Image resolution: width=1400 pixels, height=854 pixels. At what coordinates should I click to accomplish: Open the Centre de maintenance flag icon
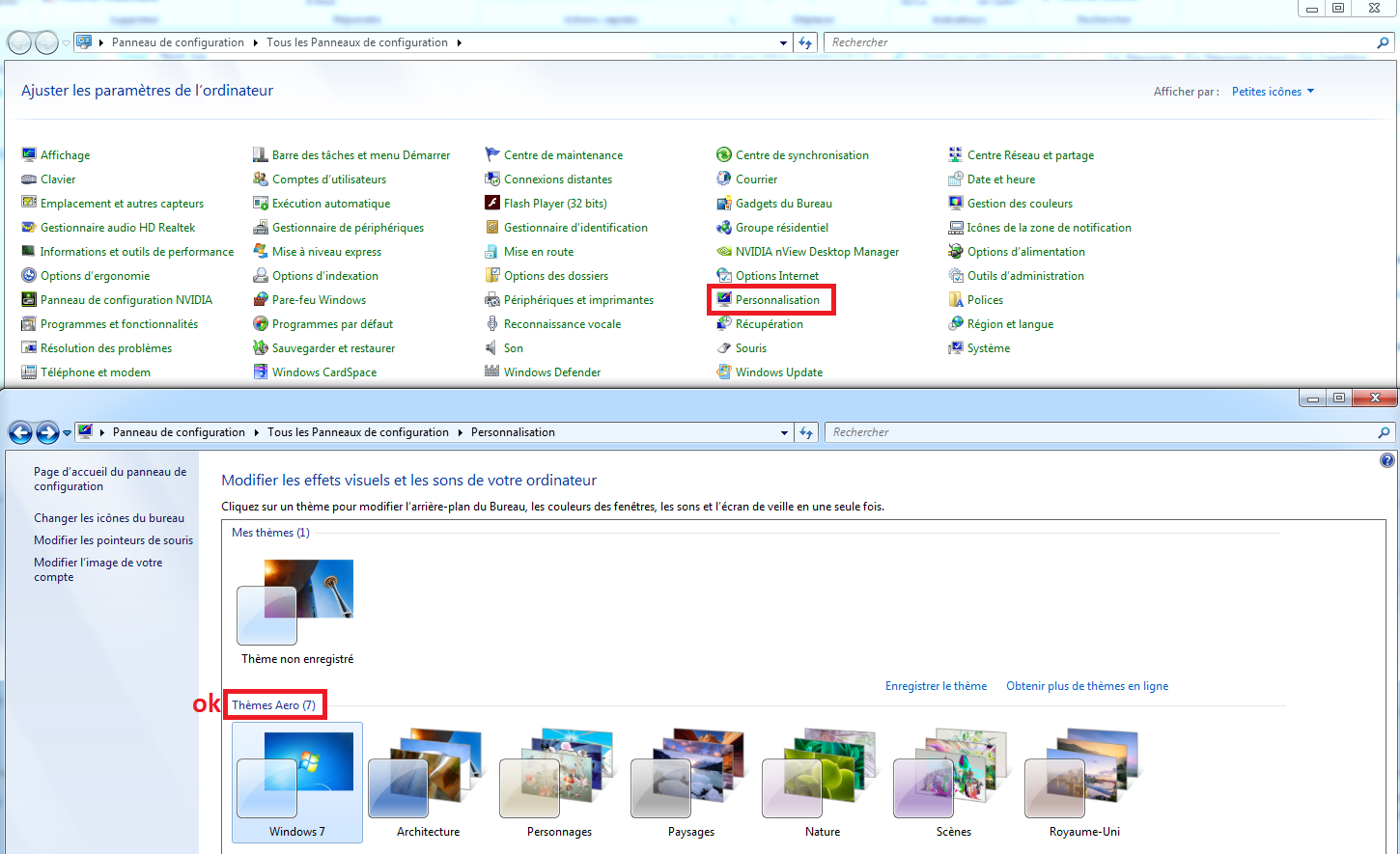click(492, 154)
